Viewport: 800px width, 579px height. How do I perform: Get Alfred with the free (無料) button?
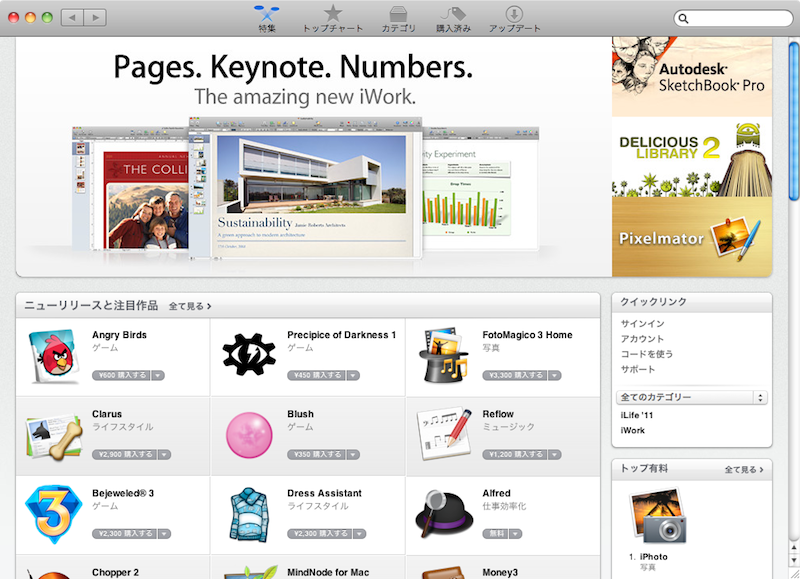click(x=495, y=534)
